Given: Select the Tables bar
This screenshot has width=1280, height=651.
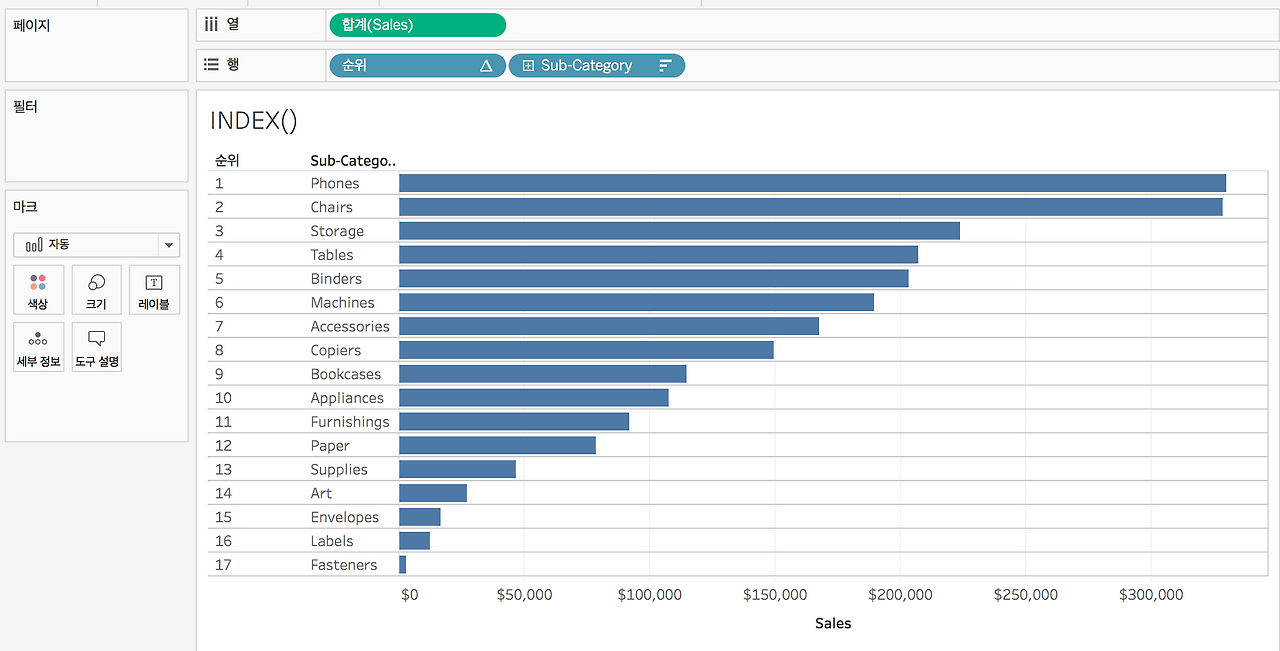Looking at the screenshot, I should pyautogui.click(x=658, y=255).
